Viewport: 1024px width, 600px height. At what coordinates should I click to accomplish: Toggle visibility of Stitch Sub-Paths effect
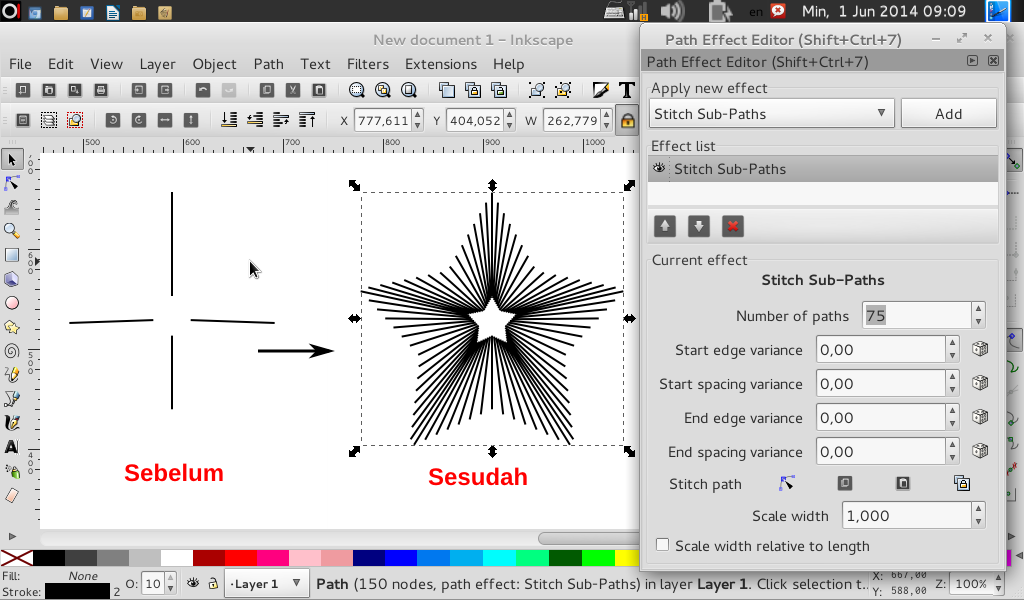click(x=657, y=168)
